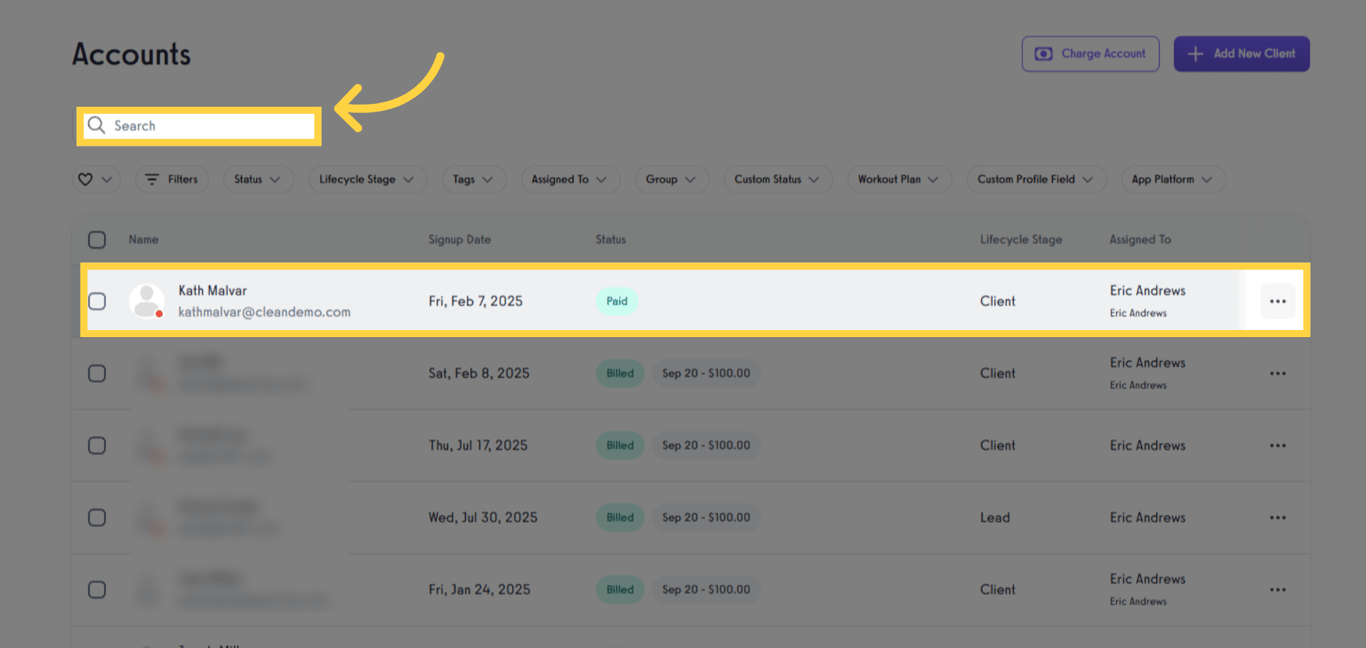Image resolution: width=1366 pixels, height=648 pixels.
Task: Click the favorites heart icon
Action: 85,179
